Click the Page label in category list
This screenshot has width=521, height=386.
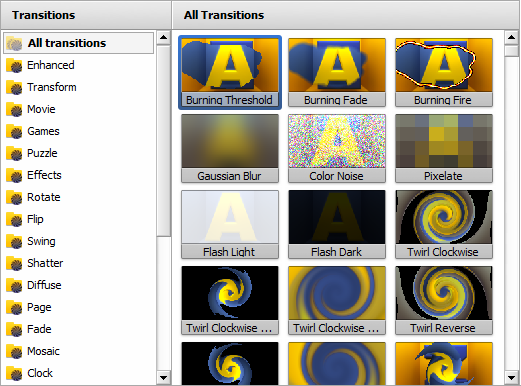coord(39,307)
